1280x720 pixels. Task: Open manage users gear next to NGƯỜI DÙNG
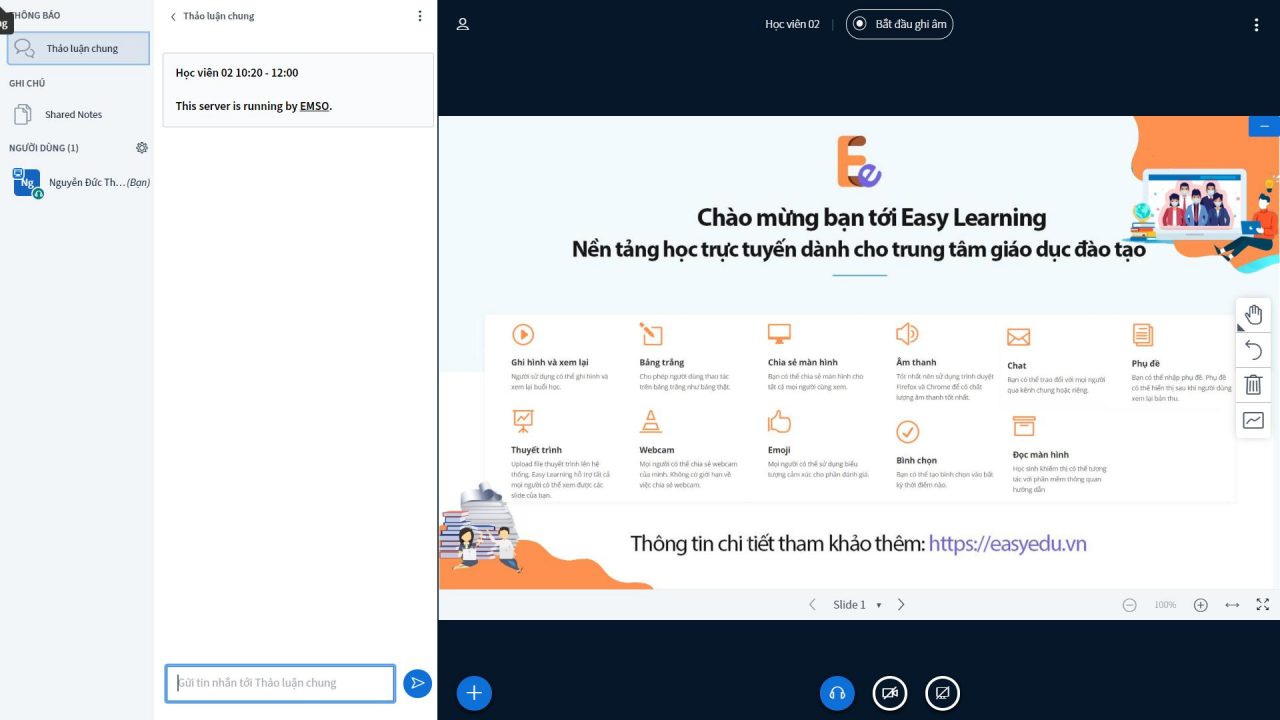pos(141,147)
